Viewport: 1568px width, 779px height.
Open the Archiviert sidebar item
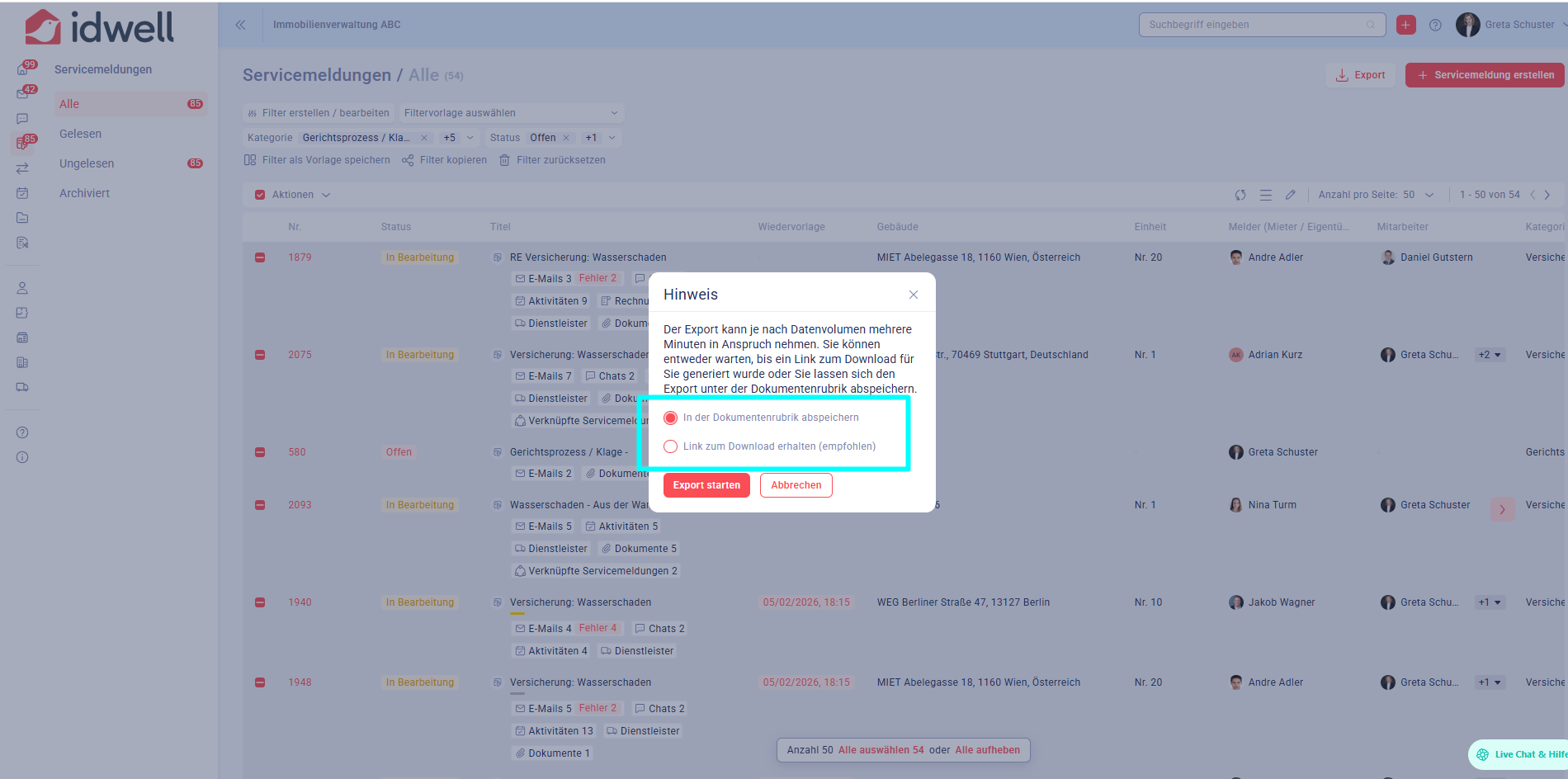click(x=84, y=193)
